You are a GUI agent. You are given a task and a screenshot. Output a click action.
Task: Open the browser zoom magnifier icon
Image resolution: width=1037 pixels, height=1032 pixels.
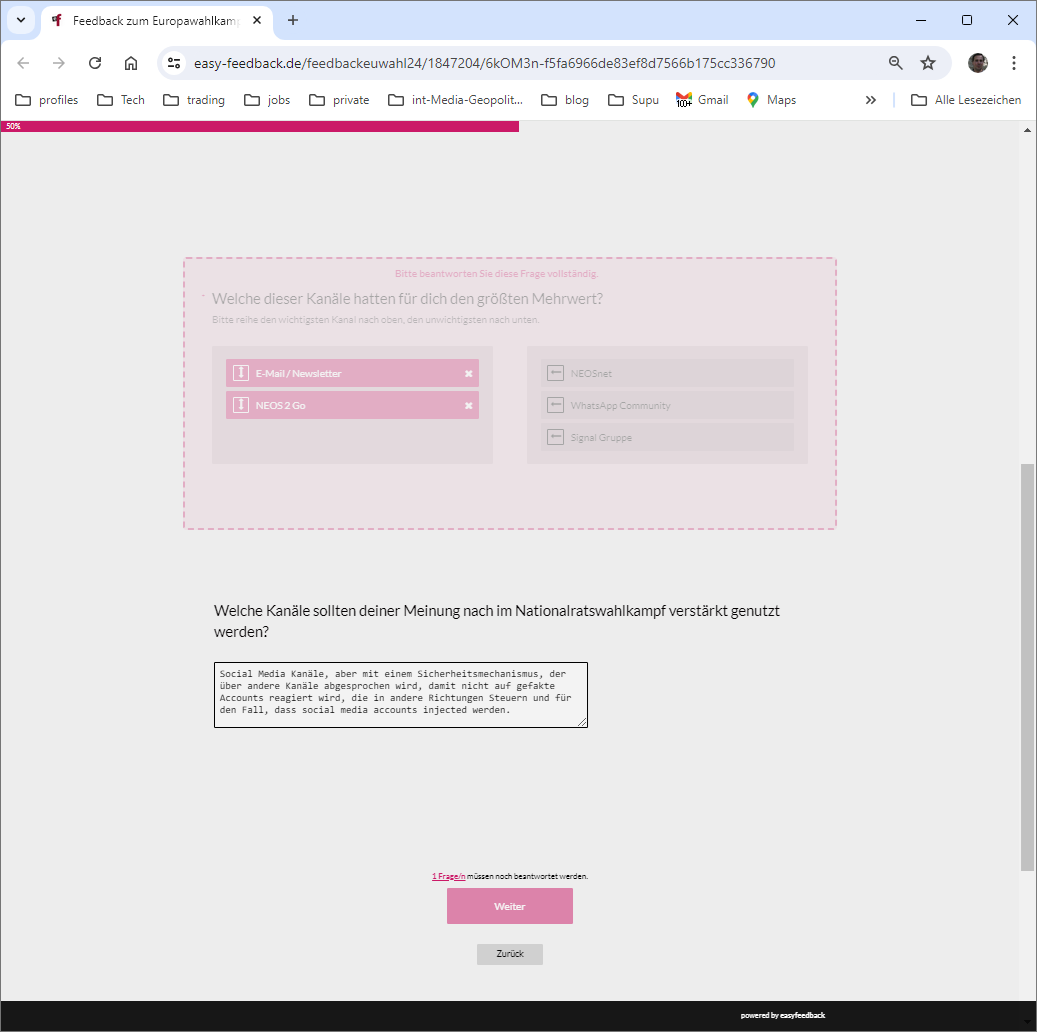[896, 63]
